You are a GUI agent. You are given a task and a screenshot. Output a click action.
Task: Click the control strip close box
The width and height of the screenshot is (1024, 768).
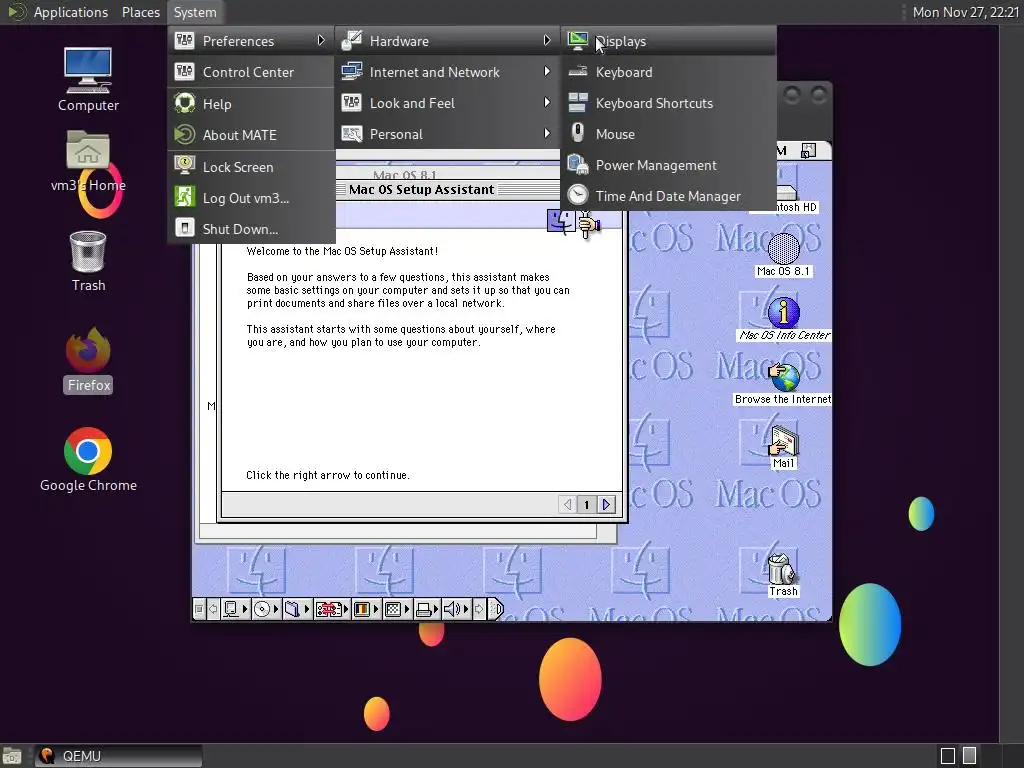click(199, 609)
